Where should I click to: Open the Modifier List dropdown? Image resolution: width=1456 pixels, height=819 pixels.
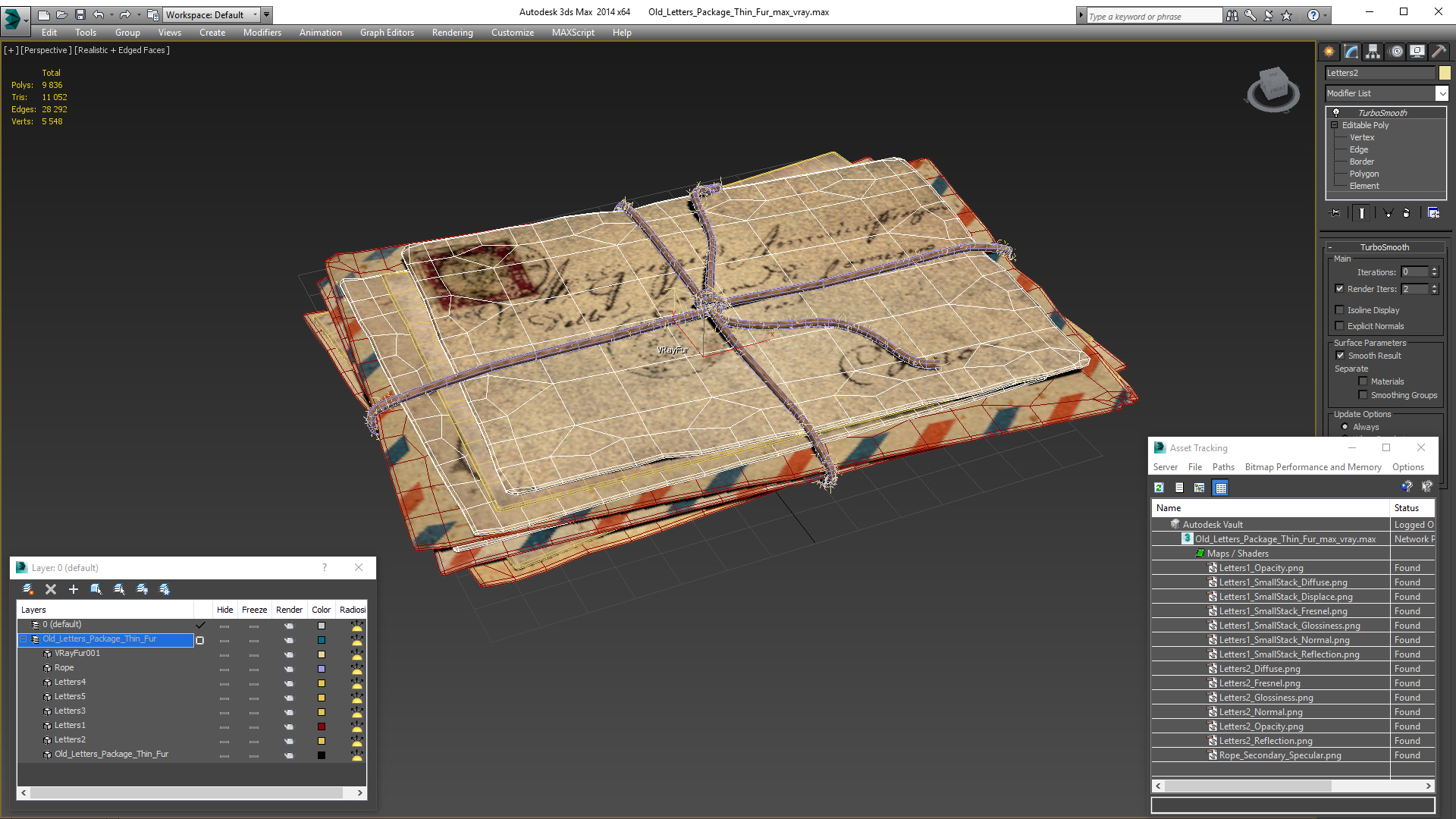[1442, 93]
